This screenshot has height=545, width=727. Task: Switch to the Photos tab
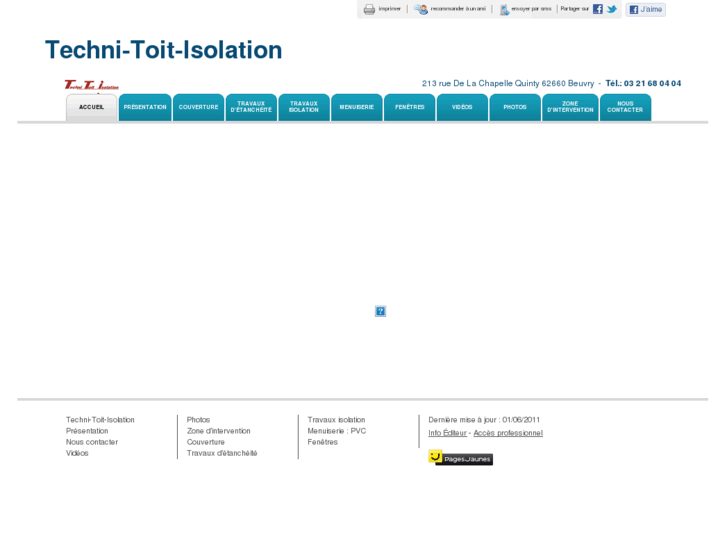(x=515, y=108)
